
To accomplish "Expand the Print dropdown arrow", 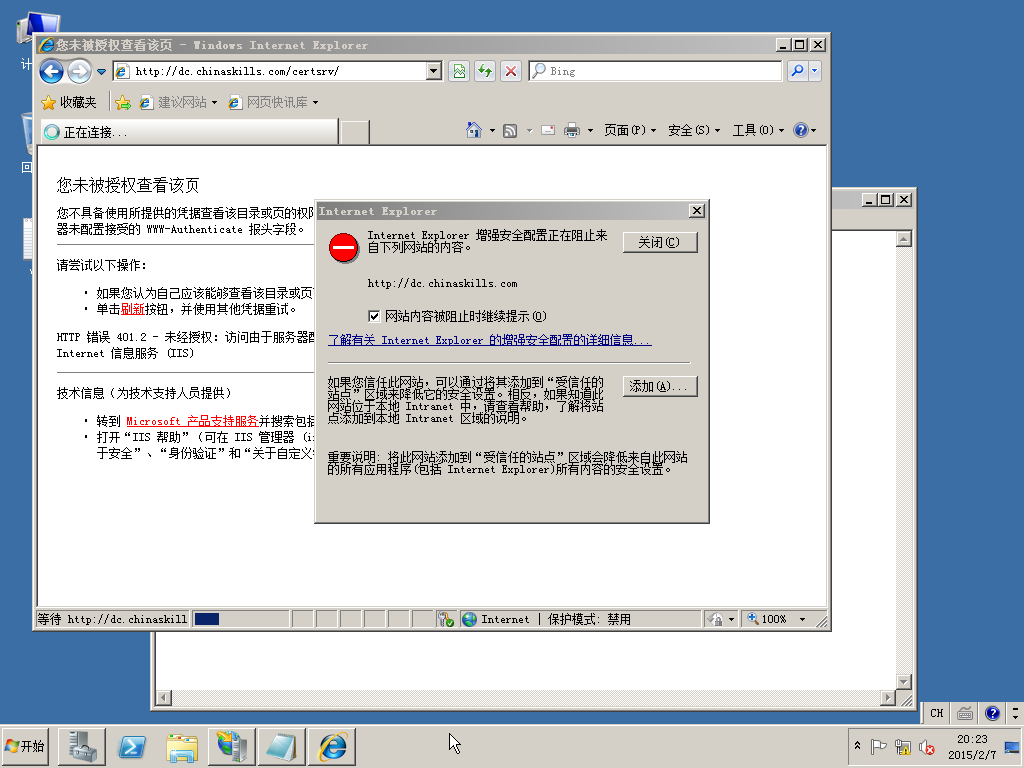I will pyautogui.click(x=590, y=131).
